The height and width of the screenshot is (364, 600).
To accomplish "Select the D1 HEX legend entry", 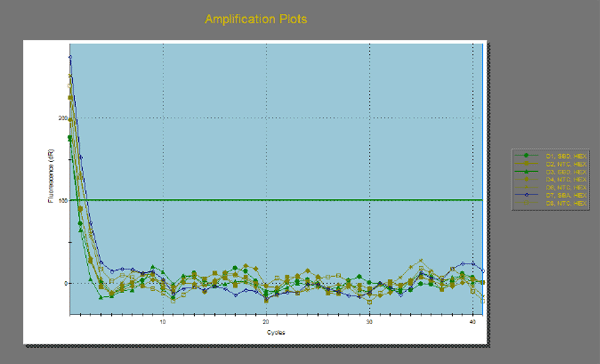I will pos(551,156).
